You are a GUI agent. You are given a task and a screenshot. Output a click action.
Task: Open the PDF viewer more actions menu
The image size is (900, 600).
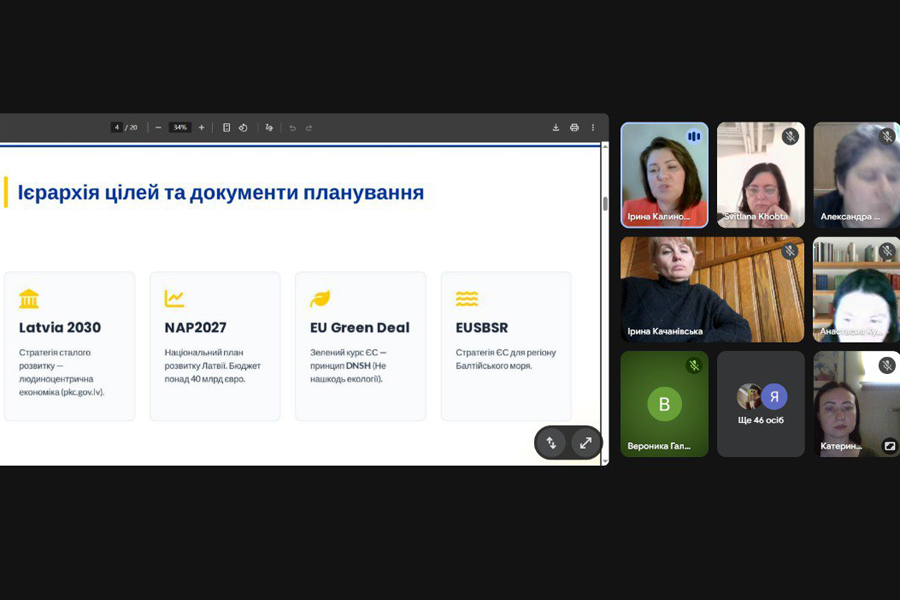[x=593, y=127]
